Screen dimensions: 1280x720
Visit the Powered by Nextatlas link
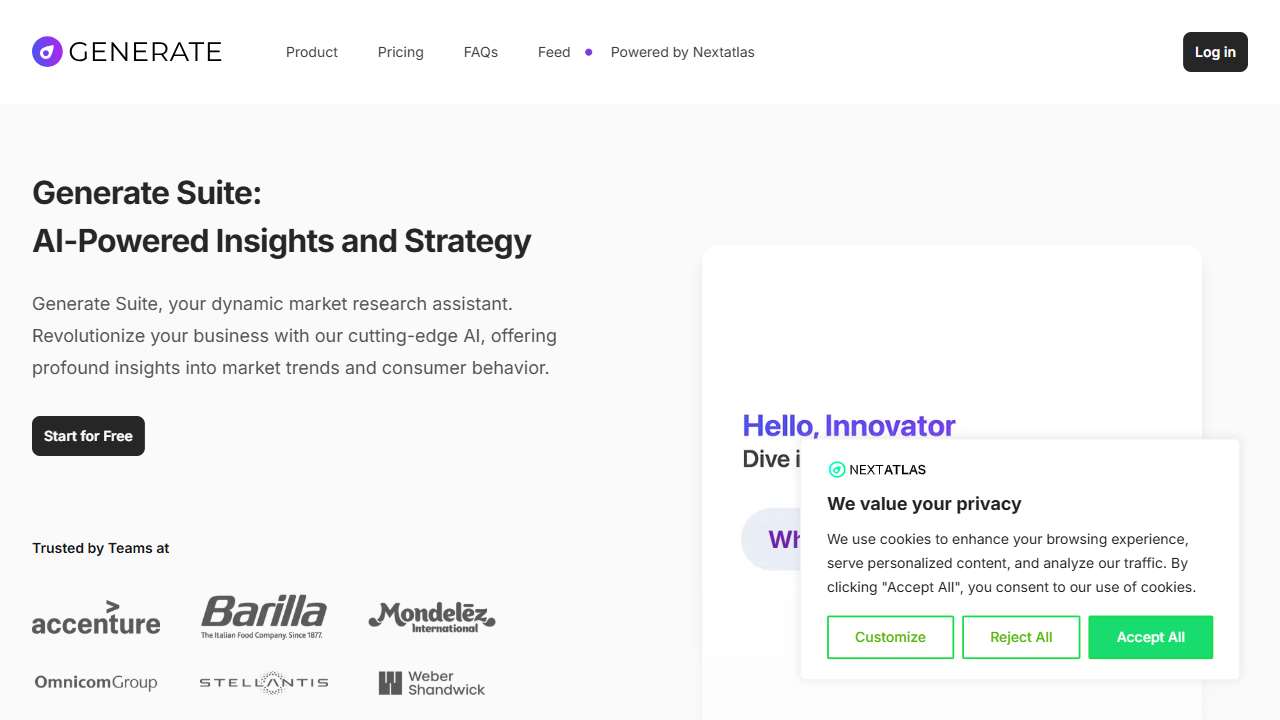(683, 52)
